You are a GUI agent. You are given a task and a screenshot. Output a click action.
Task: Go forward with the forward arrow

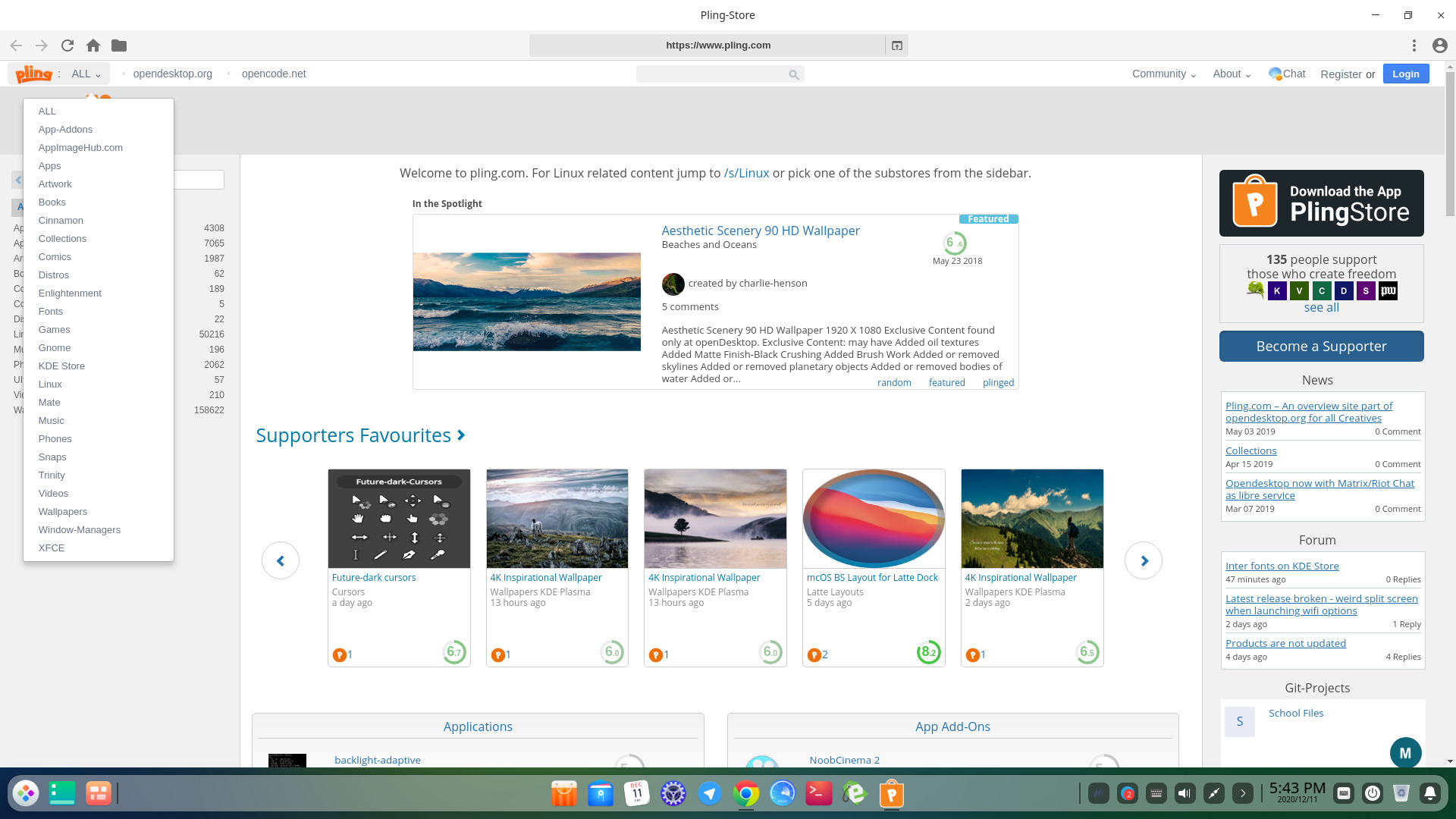(42, 45)
